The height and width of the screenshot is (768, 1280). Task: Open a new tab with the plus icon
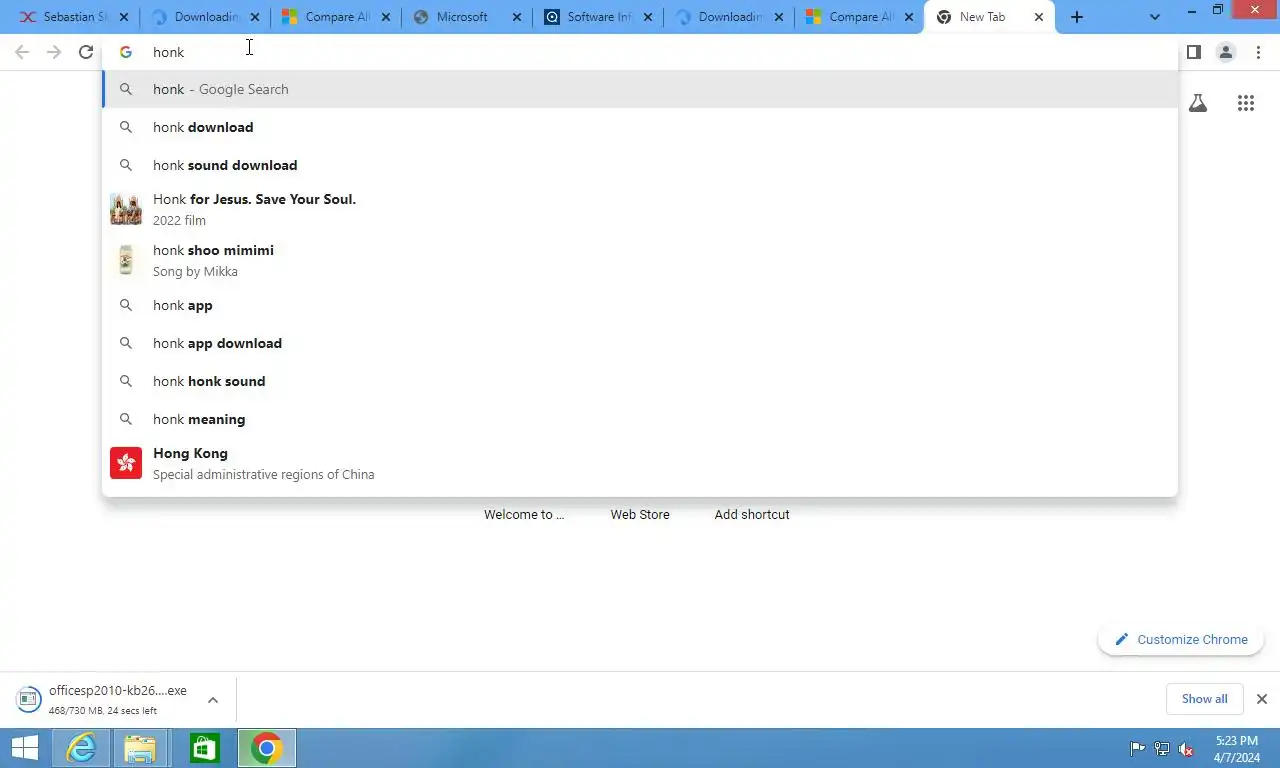(x=1077, y=17)
